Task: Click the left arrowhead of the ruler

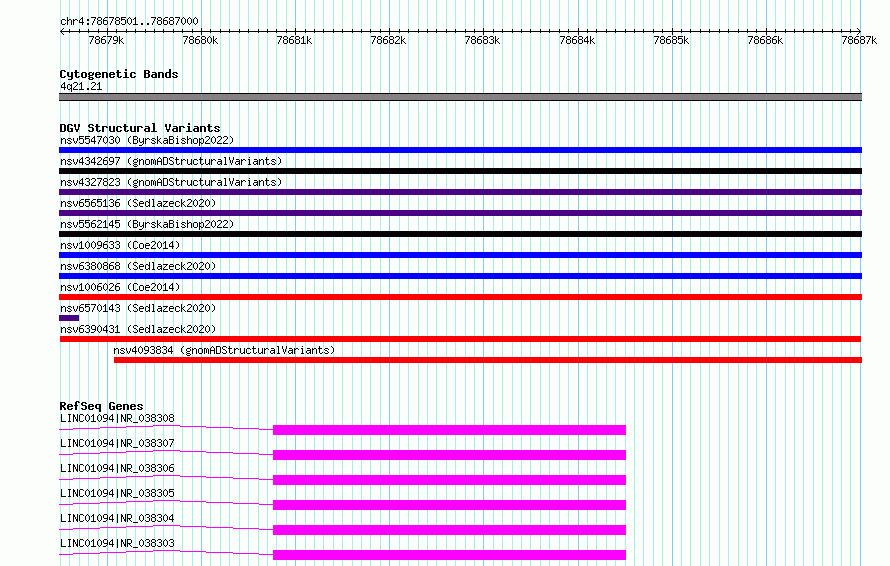Action: [62, 31]
